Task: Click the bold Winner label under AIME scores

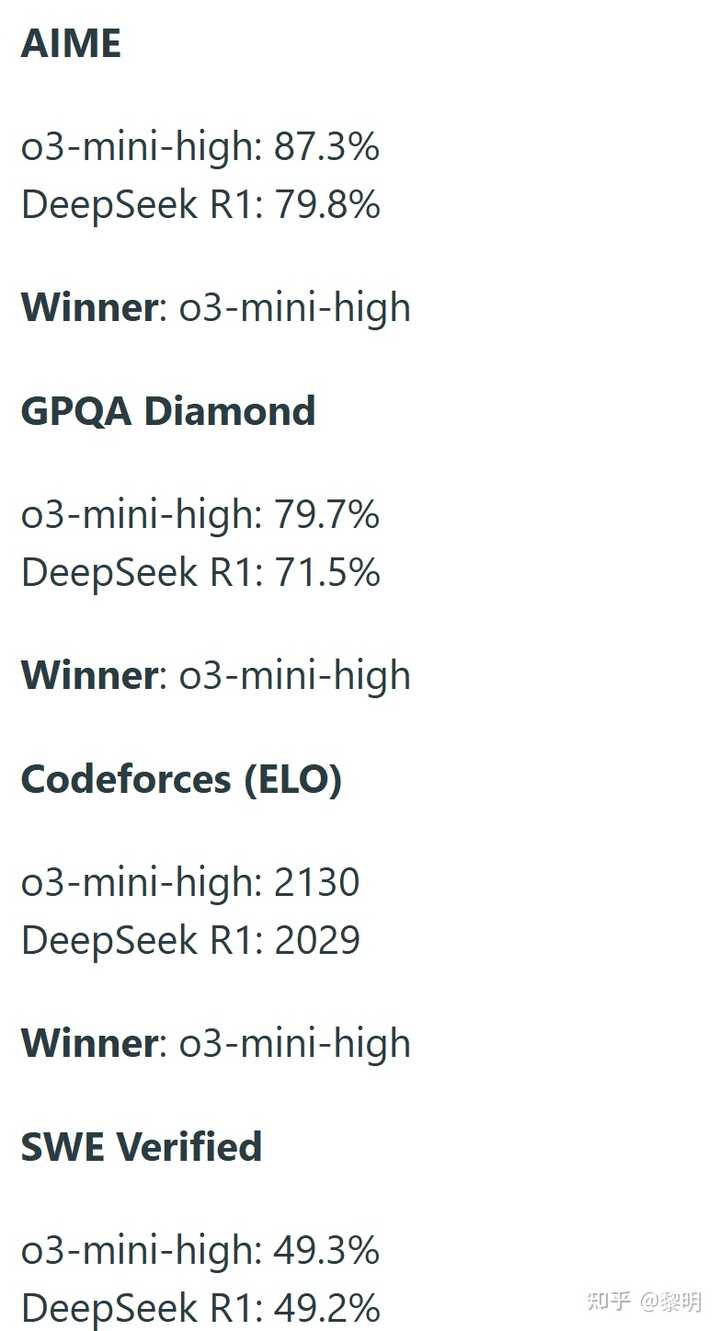Action: pos(88,307)
